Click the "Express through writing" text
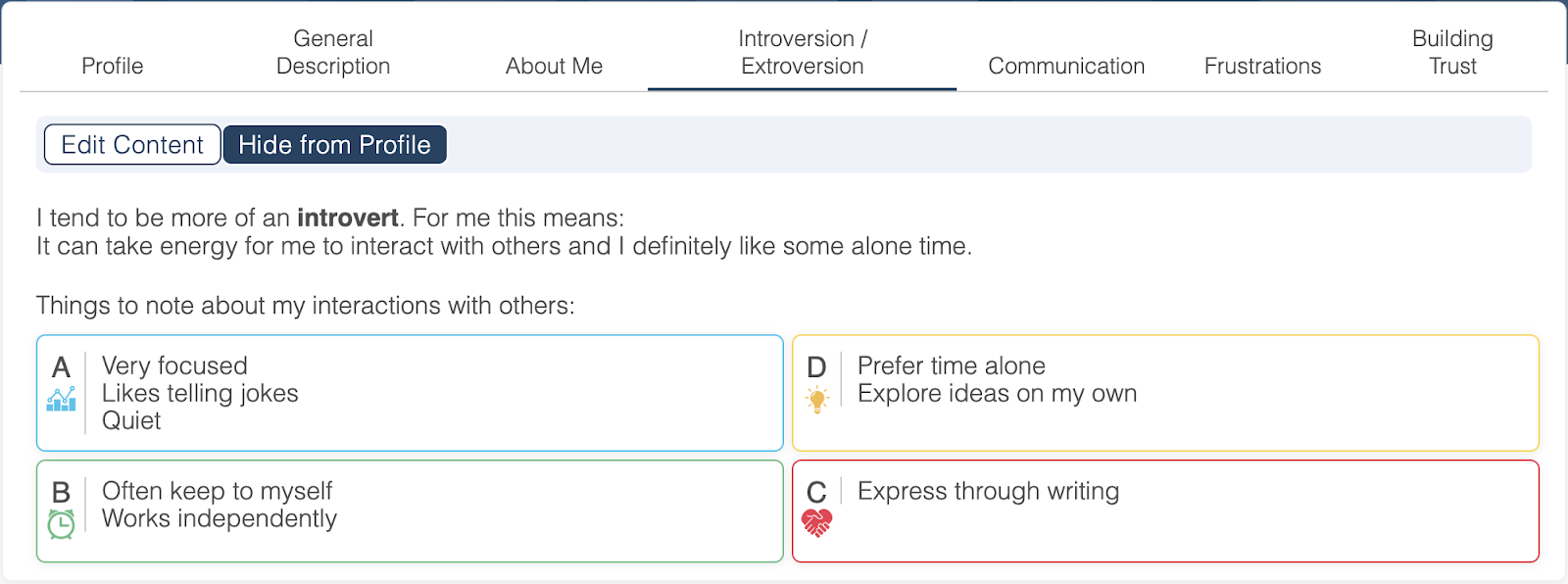 [988, 491]
